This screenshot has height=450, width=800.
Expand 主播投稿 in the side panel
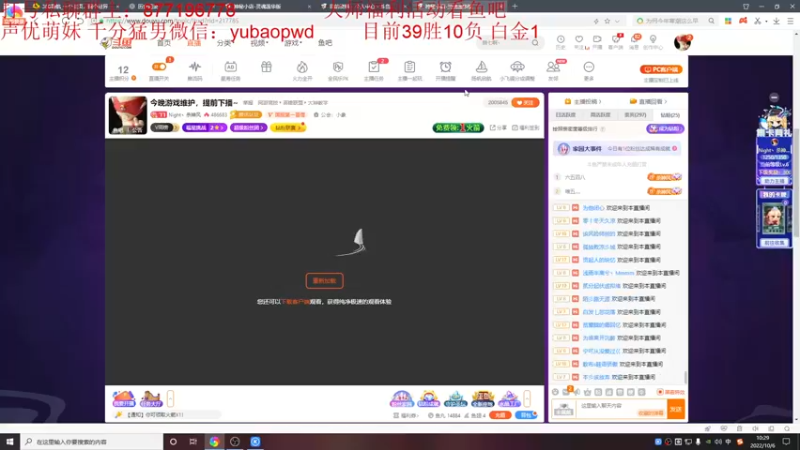pyautogui.click(x=583, y=102)
